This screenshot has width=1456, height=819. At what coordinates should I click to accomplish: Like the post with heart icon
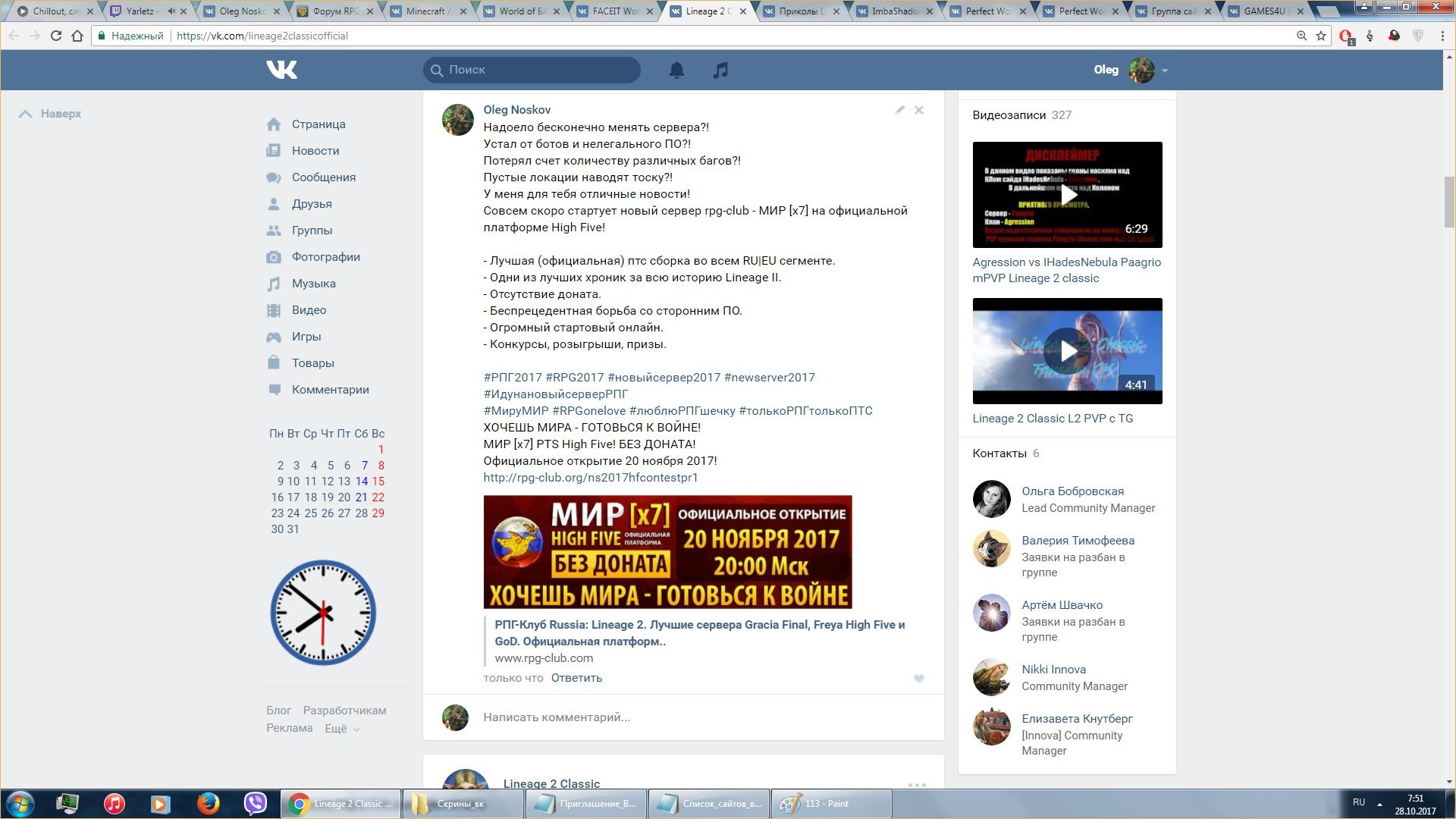pos(919,679)
